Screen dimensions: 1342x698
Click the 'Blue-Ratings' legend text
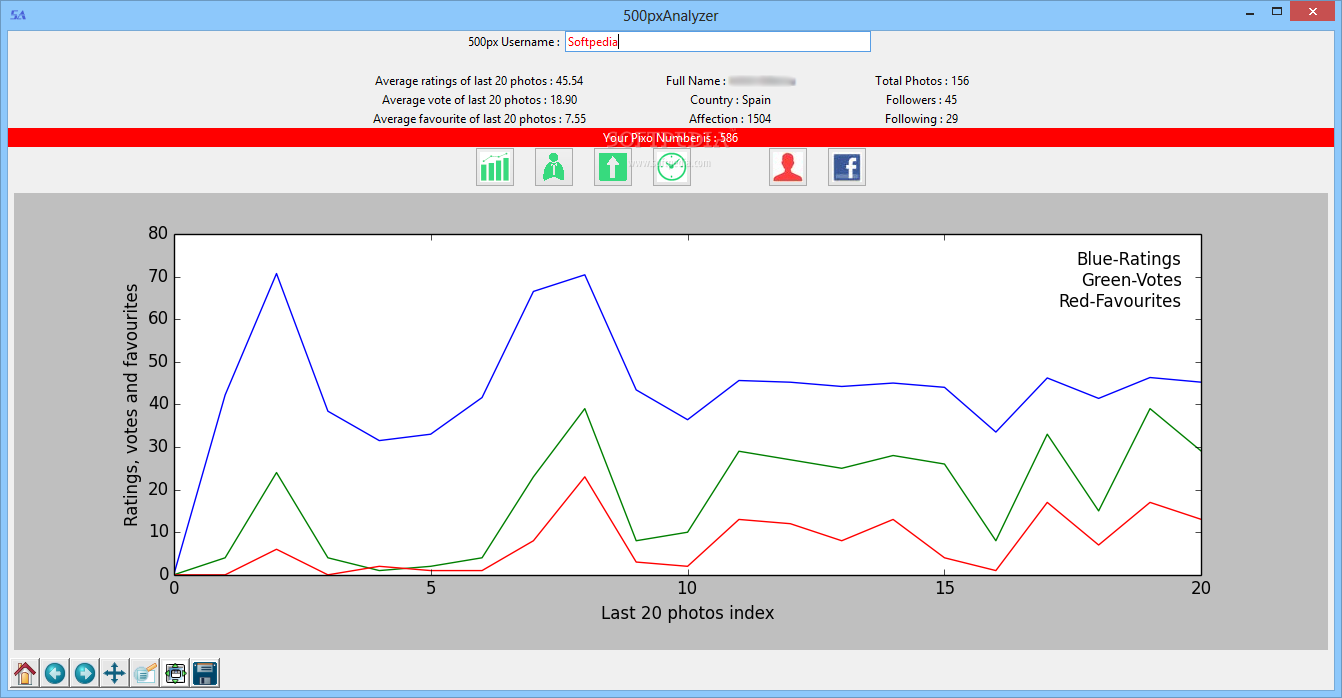(1129, 259)
